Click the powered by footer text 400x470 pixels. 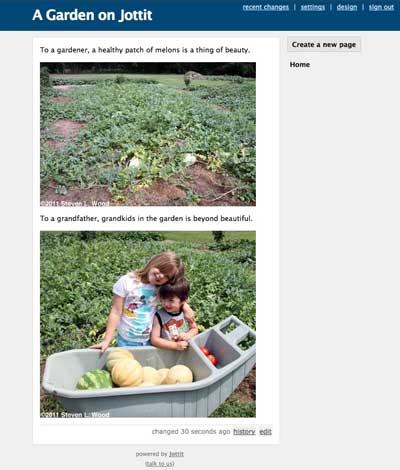pos(151,454)
